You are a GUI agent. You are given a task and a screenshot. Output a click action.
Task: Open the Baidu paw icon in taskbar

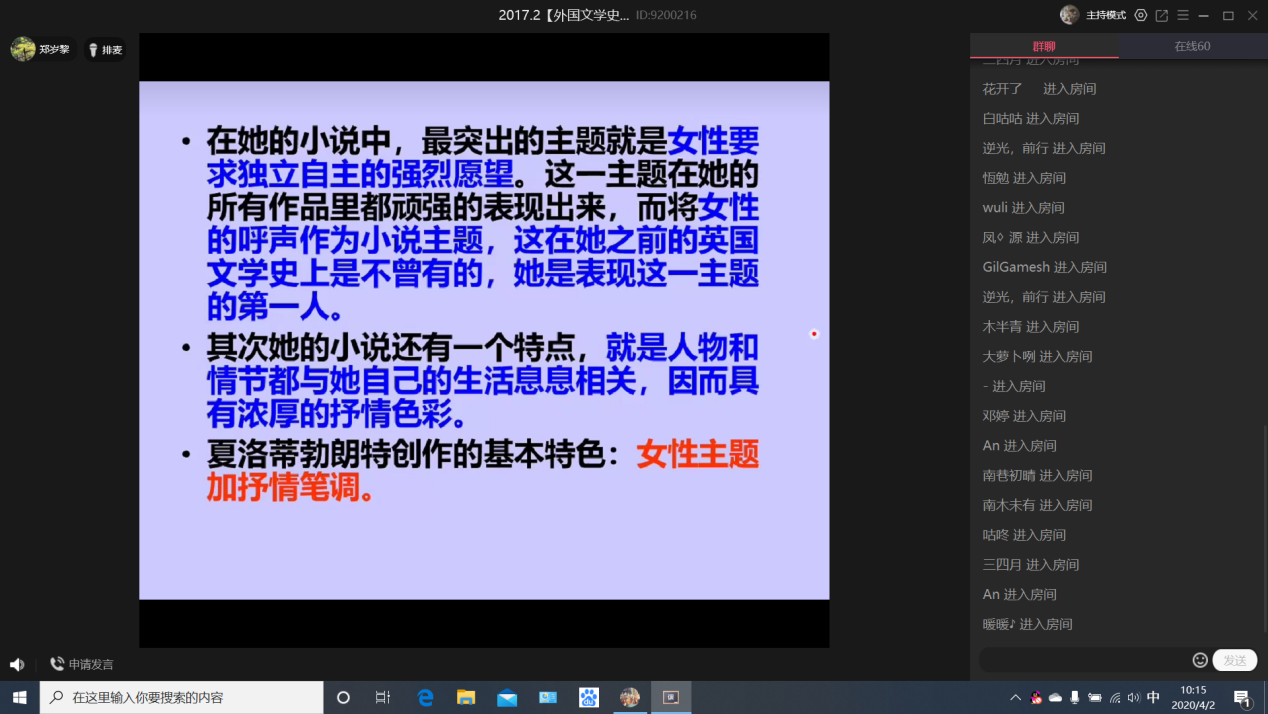pyautogui.click(x=589, y=697)
